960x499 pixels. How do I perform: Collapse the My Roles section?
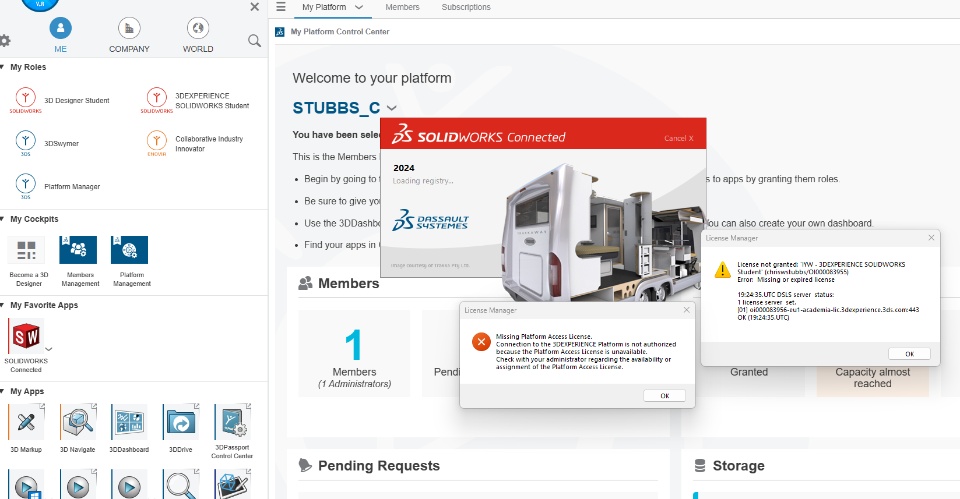2,67
